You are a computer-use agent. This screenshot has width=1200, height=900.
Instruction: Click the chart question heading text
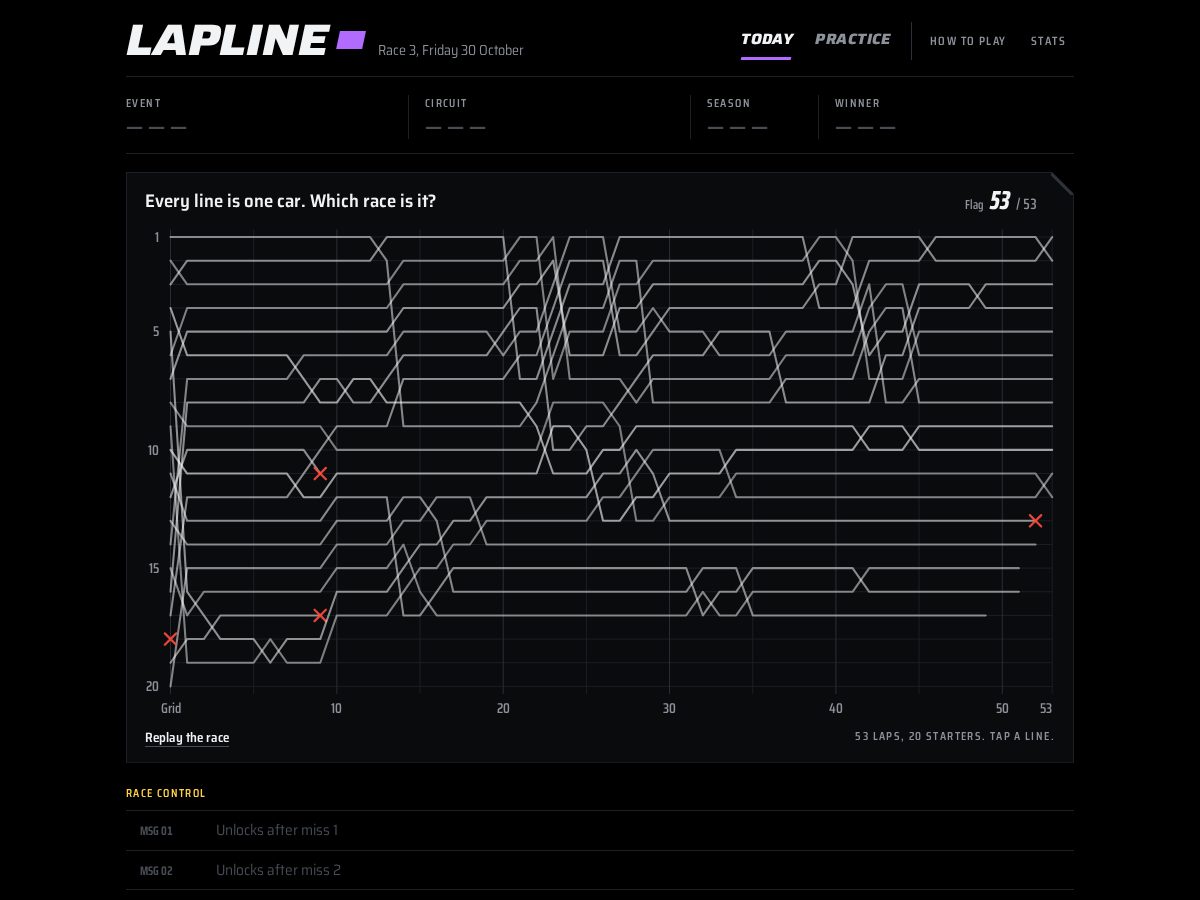(x=290, y=201)
